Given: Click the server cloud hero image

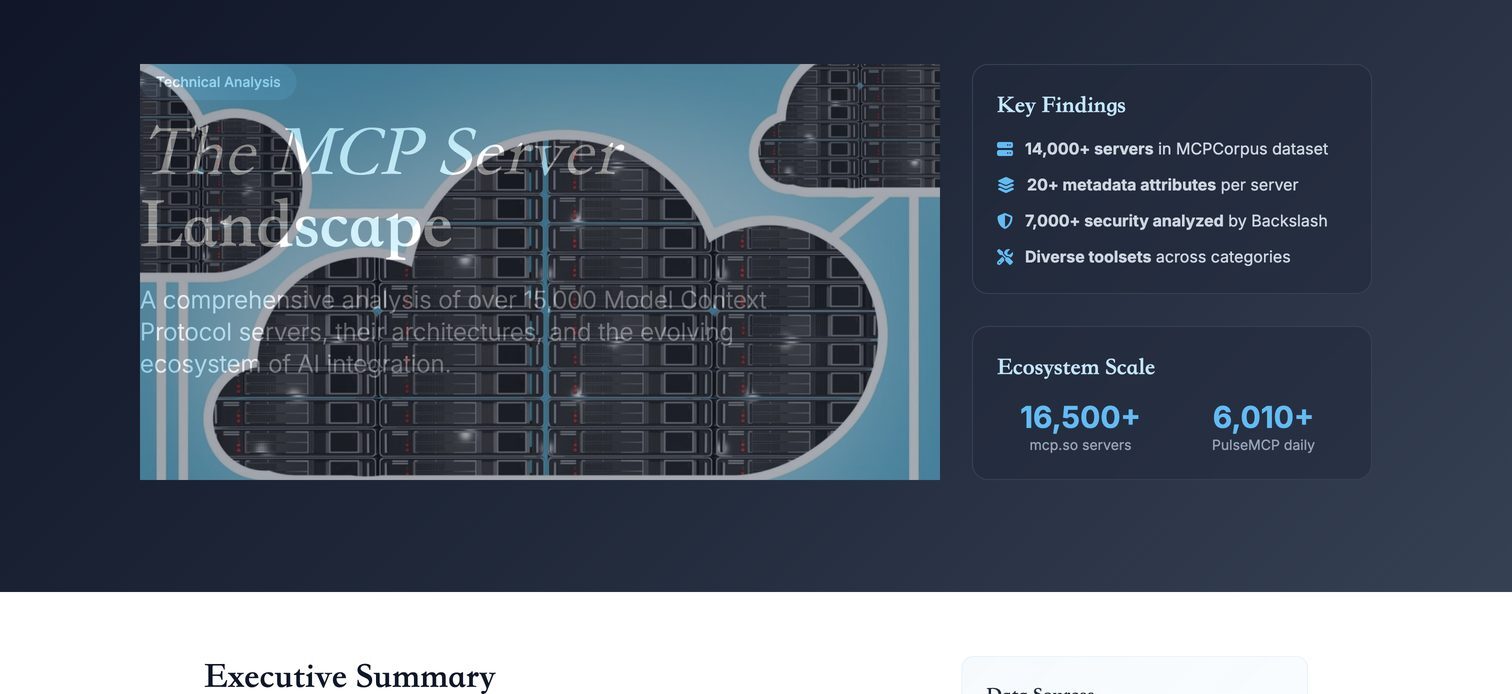Looking at the screenshot, I should click(540, 272).
